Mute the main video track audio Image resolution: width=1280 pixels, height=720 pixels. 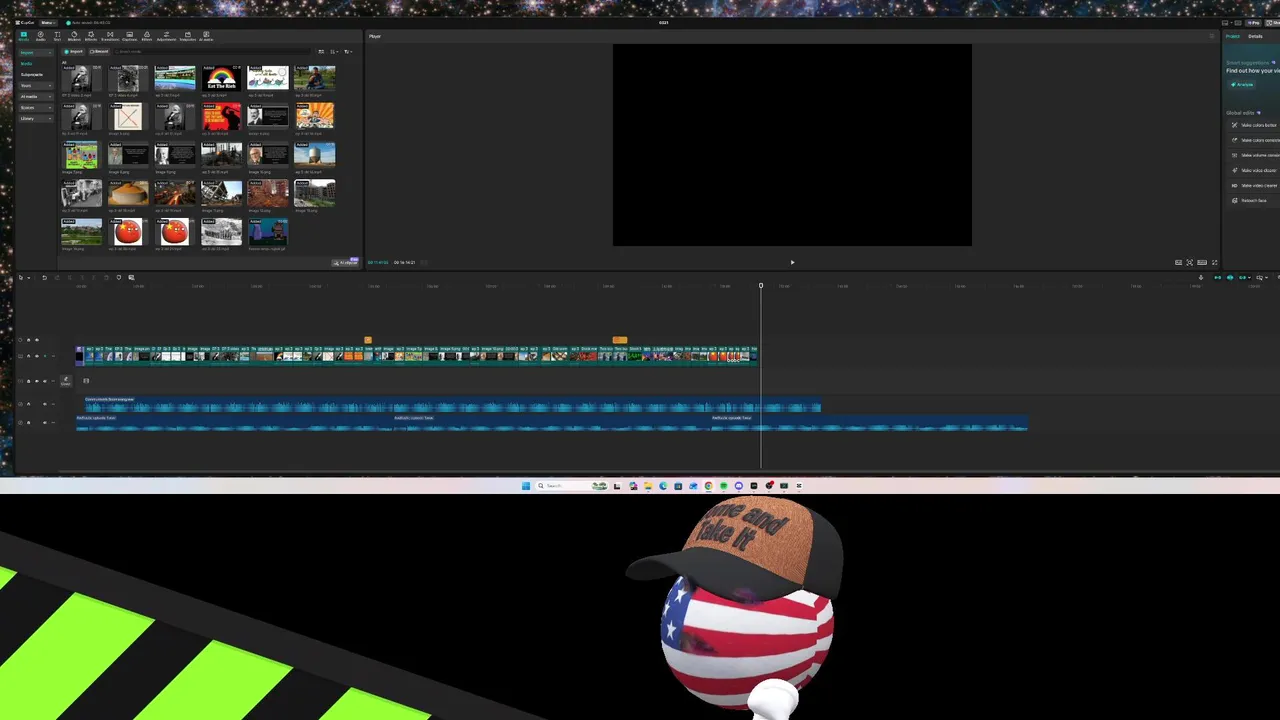click(45, 356)
